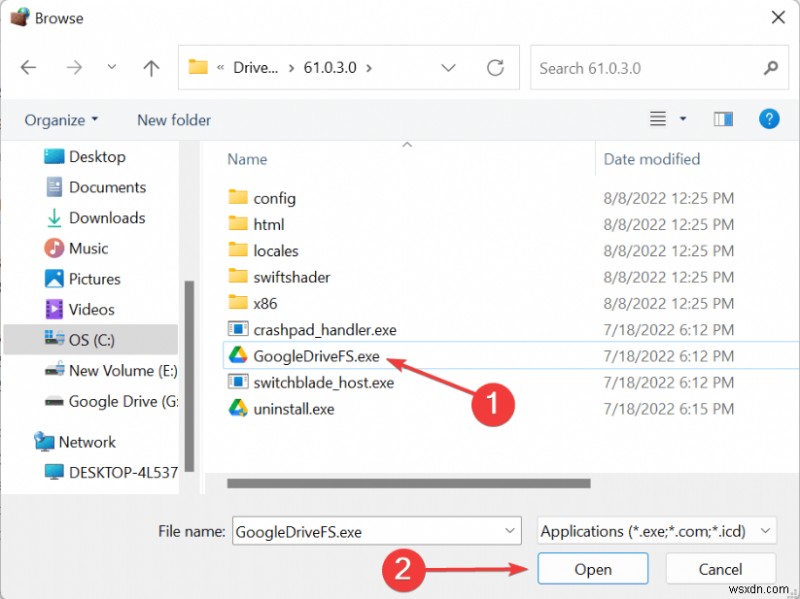
Task: Click the Open button
Action: coord(592,569)
